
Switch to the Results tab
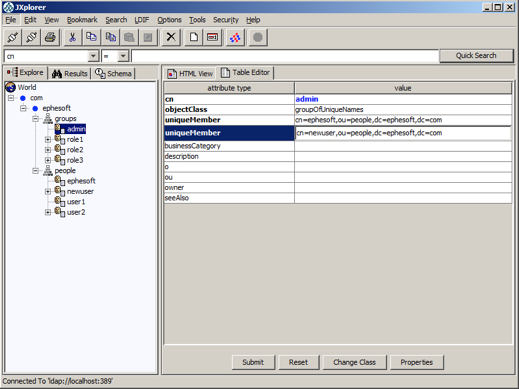tap(70, 73)
